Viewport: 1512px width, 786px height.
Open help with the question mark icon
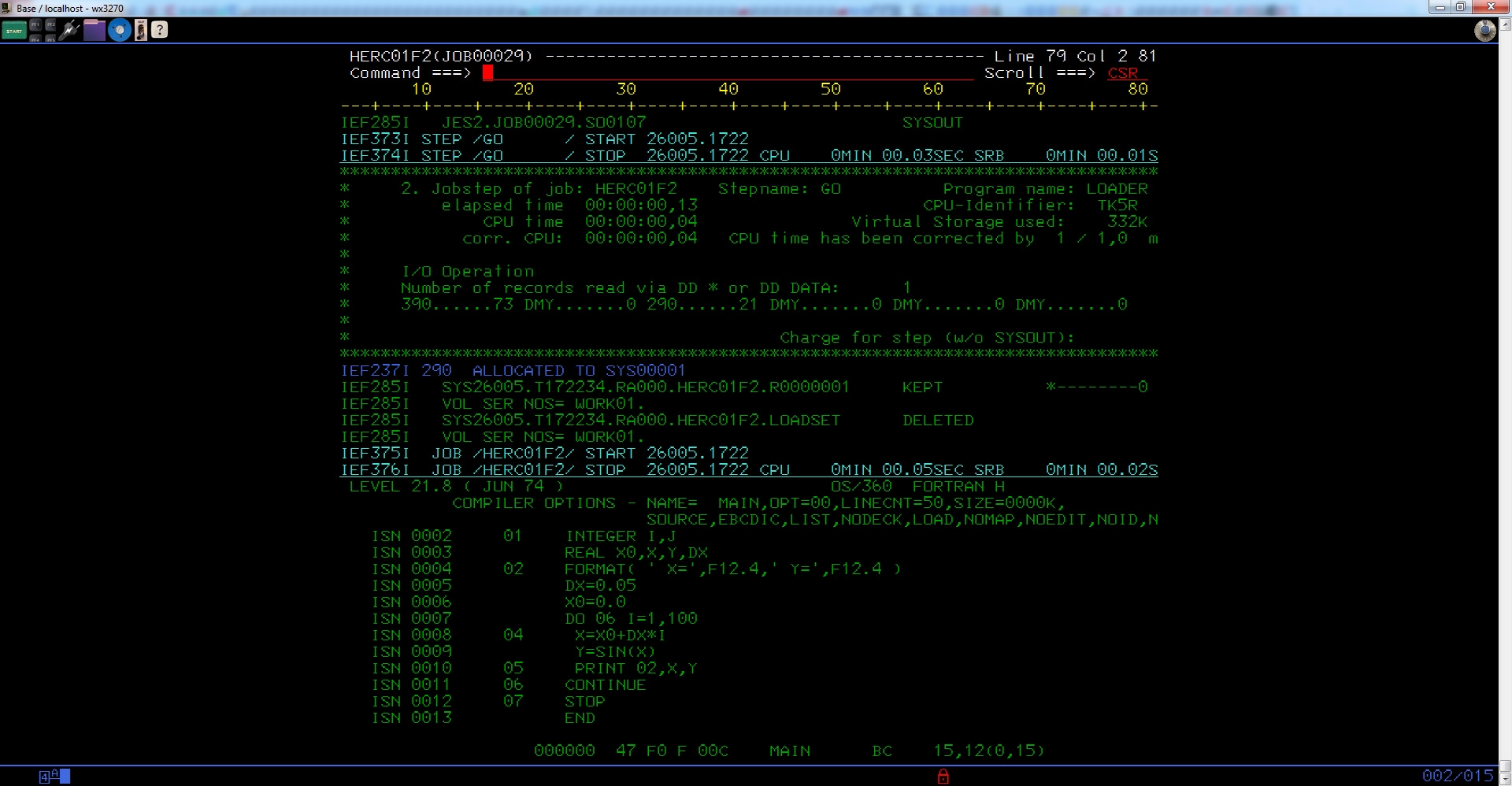pos(160,31)
